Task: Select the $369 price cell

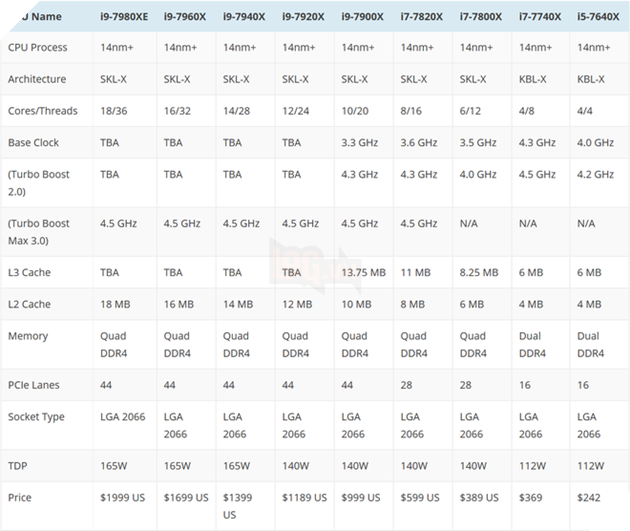Action: (x=531, y=497)
